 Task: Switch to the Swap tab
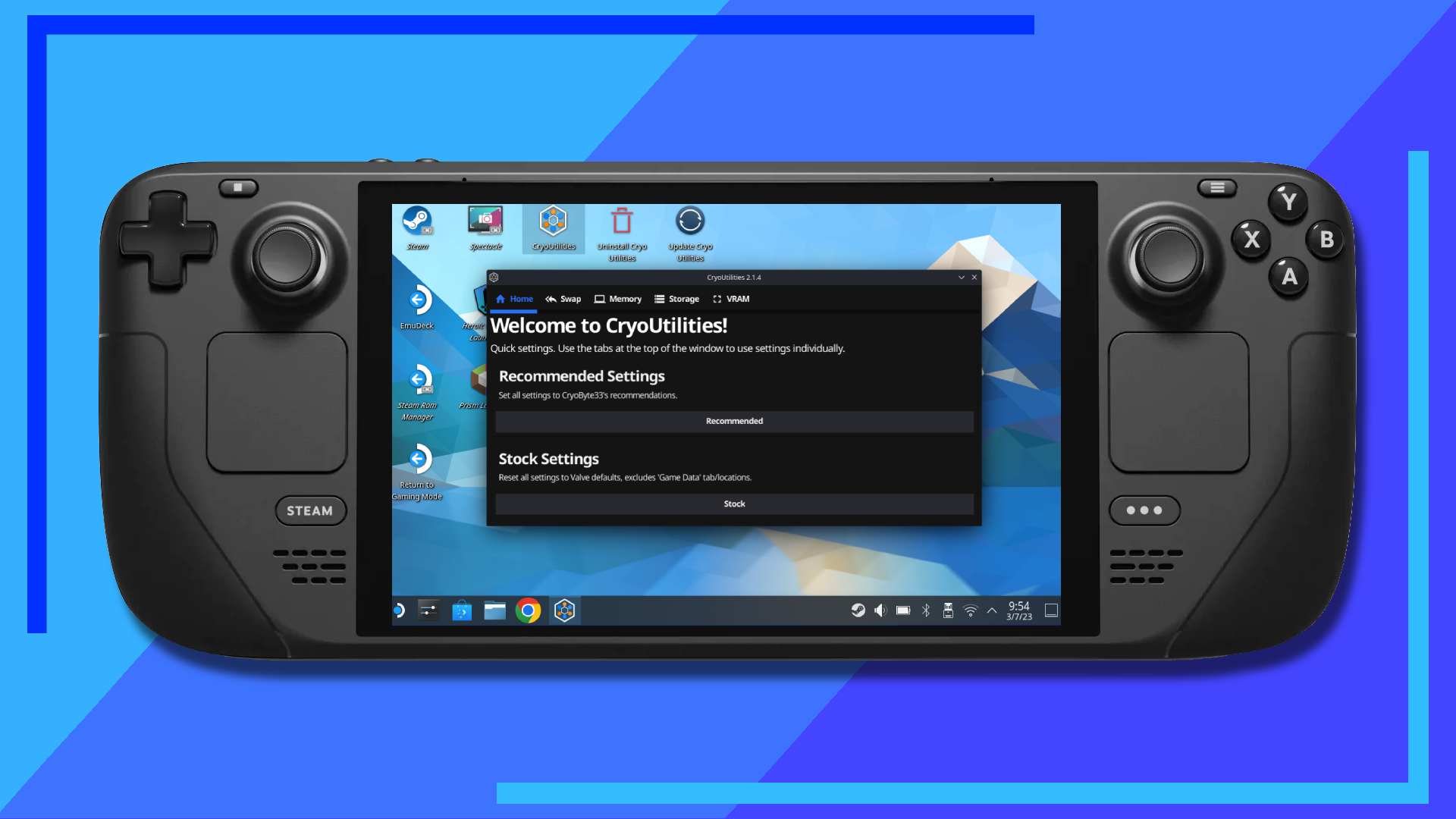pos(563,299)
